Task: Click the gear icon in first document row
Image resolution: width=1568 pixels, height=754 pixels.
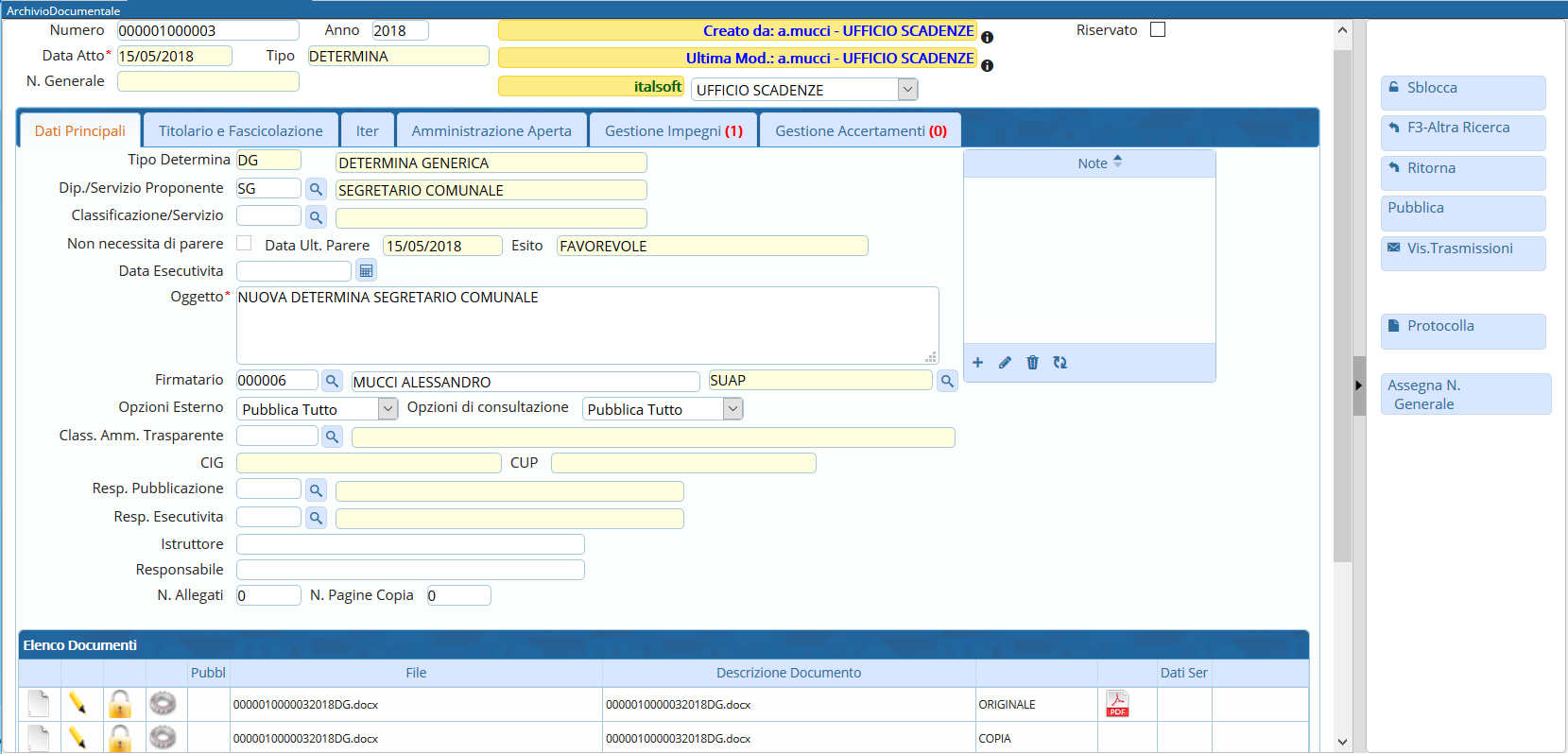Action: pos(163,704)
